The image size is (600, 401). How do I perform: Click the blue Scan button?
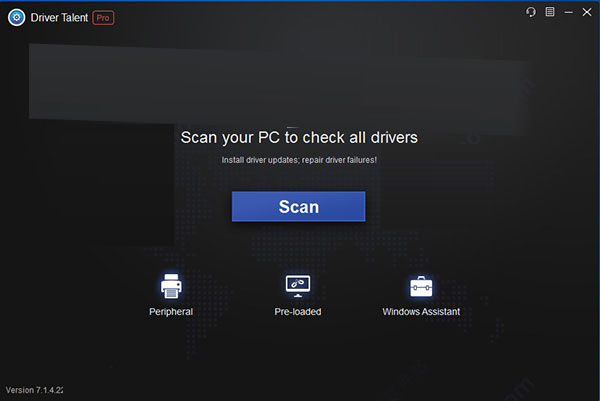298,207
